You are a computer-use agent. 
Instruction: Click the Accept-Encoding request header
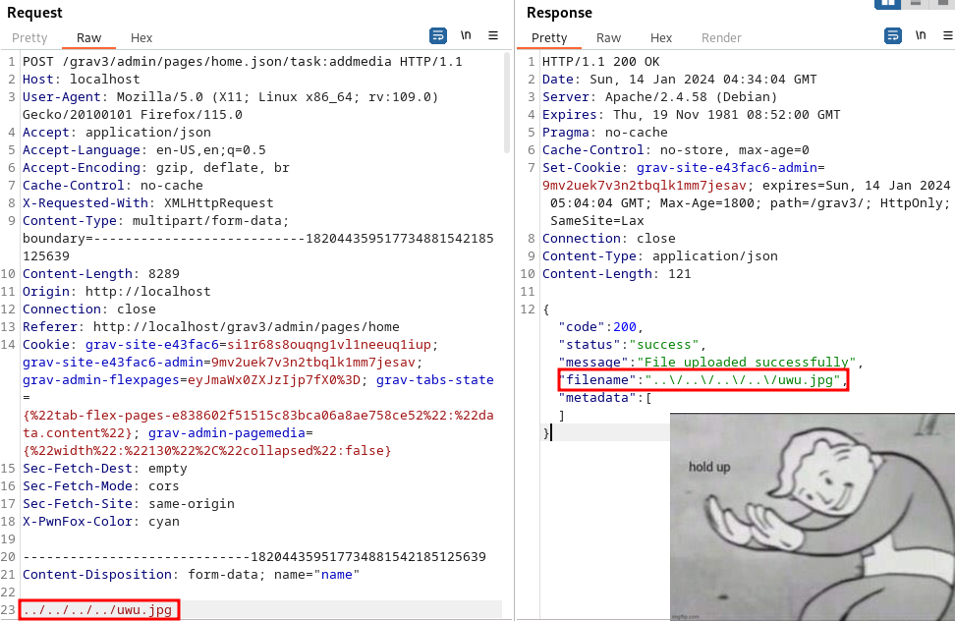pyautogui.click(x=156, y=168)
